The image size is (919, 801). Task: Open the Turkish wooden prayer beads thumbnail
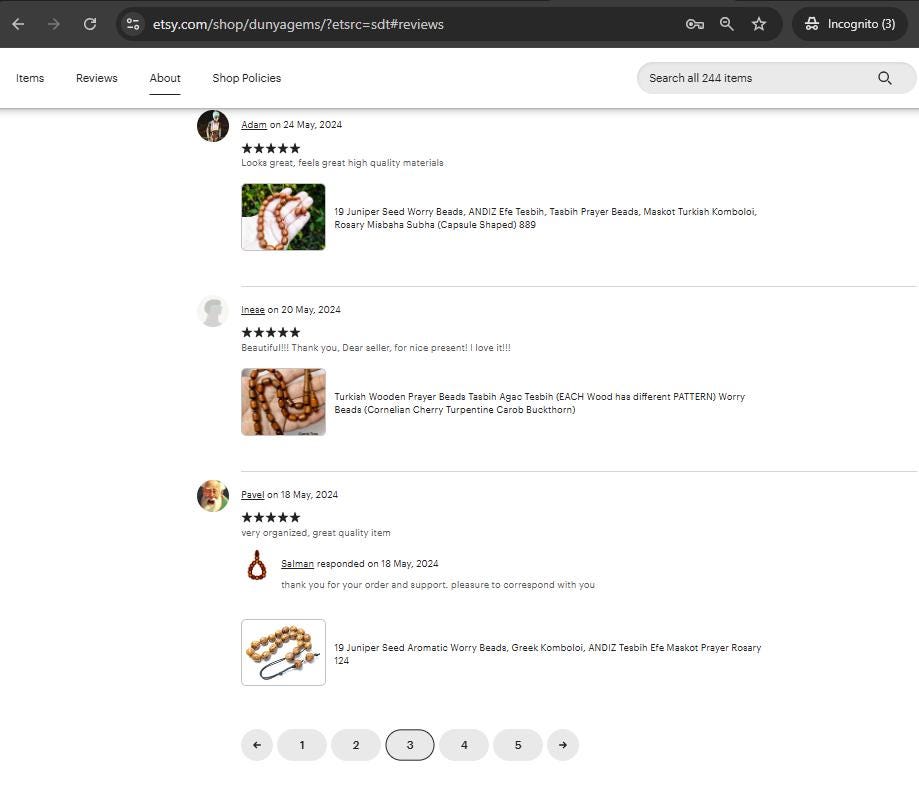point(283,402)
